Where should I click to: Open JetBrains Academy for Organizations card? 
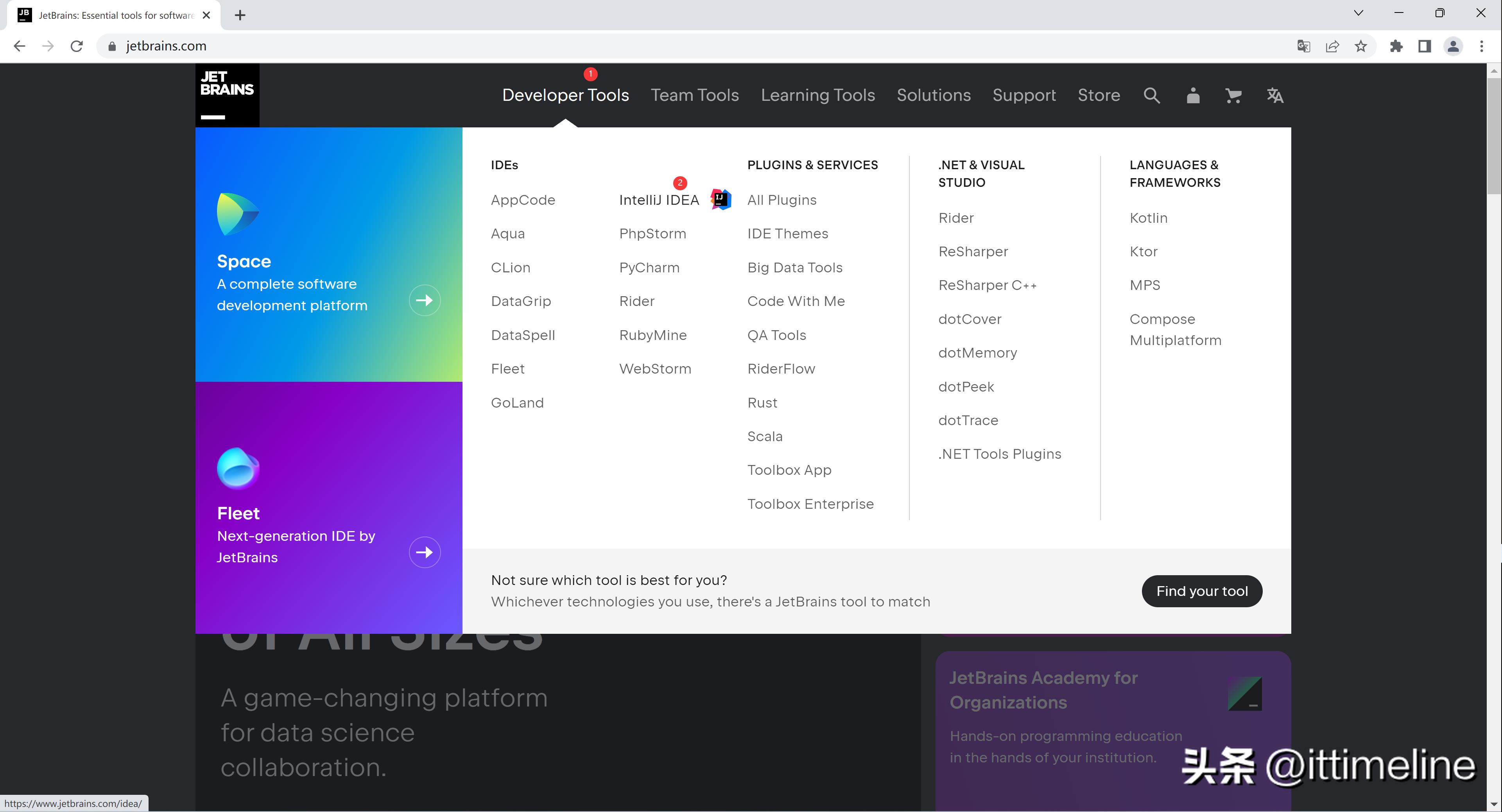tap(1113, 731)
